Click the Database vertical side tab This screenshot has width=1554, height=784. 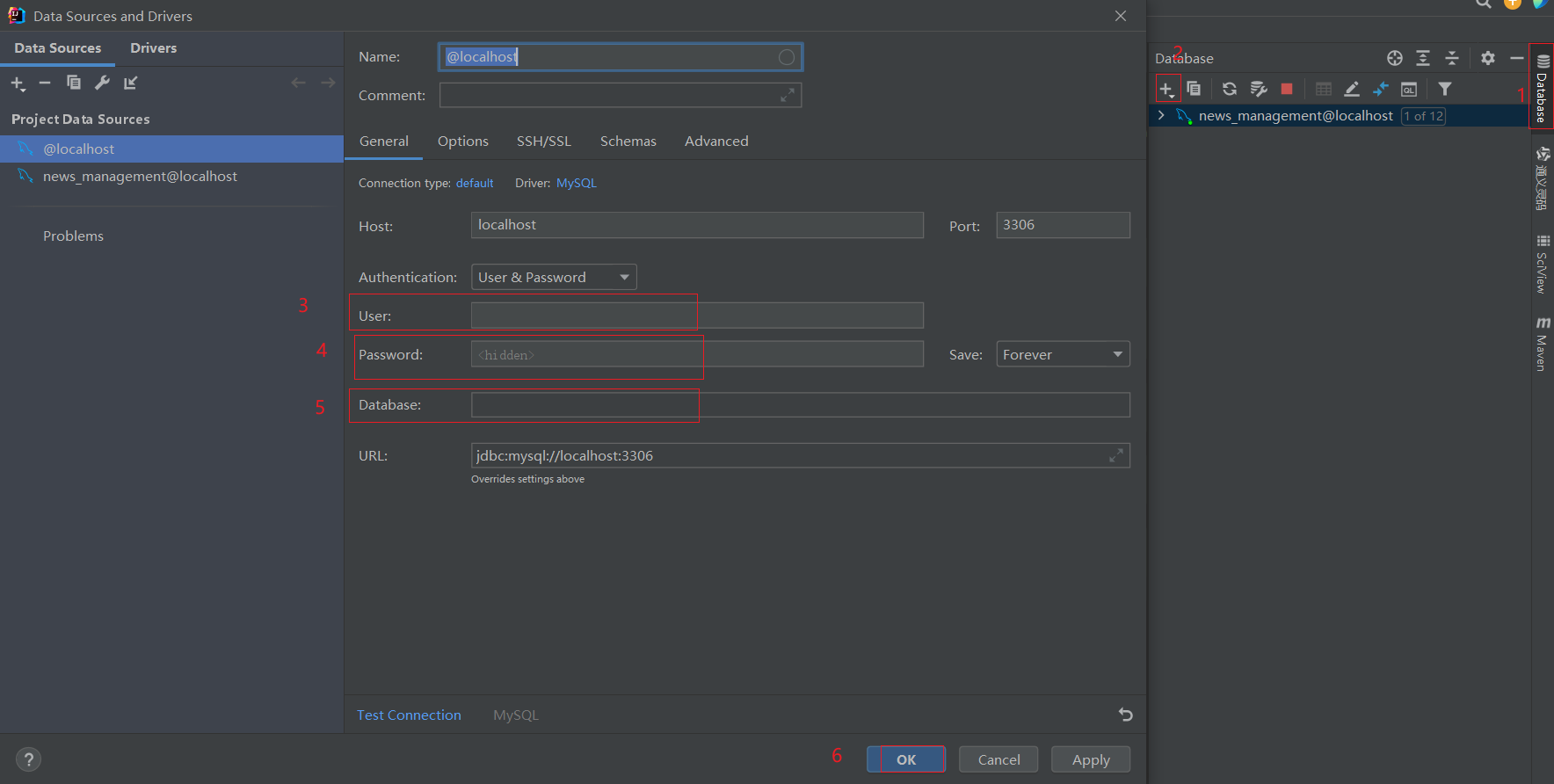pos(1542,86)
